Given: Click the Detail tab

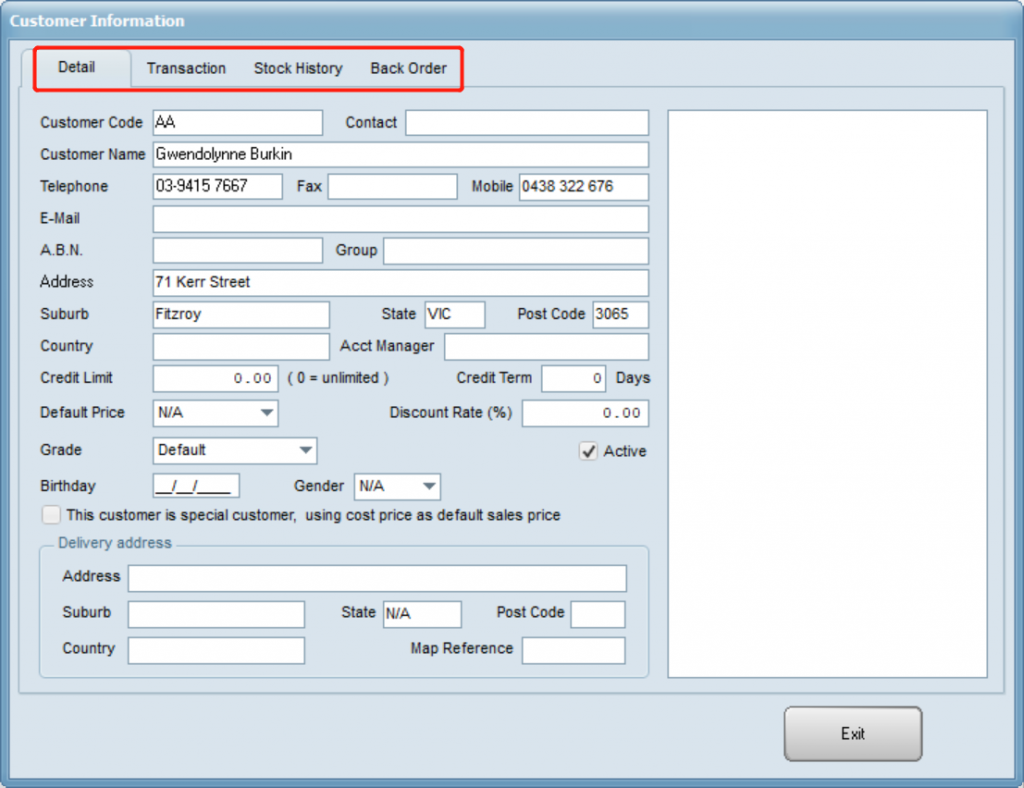Looking at the screenshot, I should pyautogui.click(x=77, y=67).
